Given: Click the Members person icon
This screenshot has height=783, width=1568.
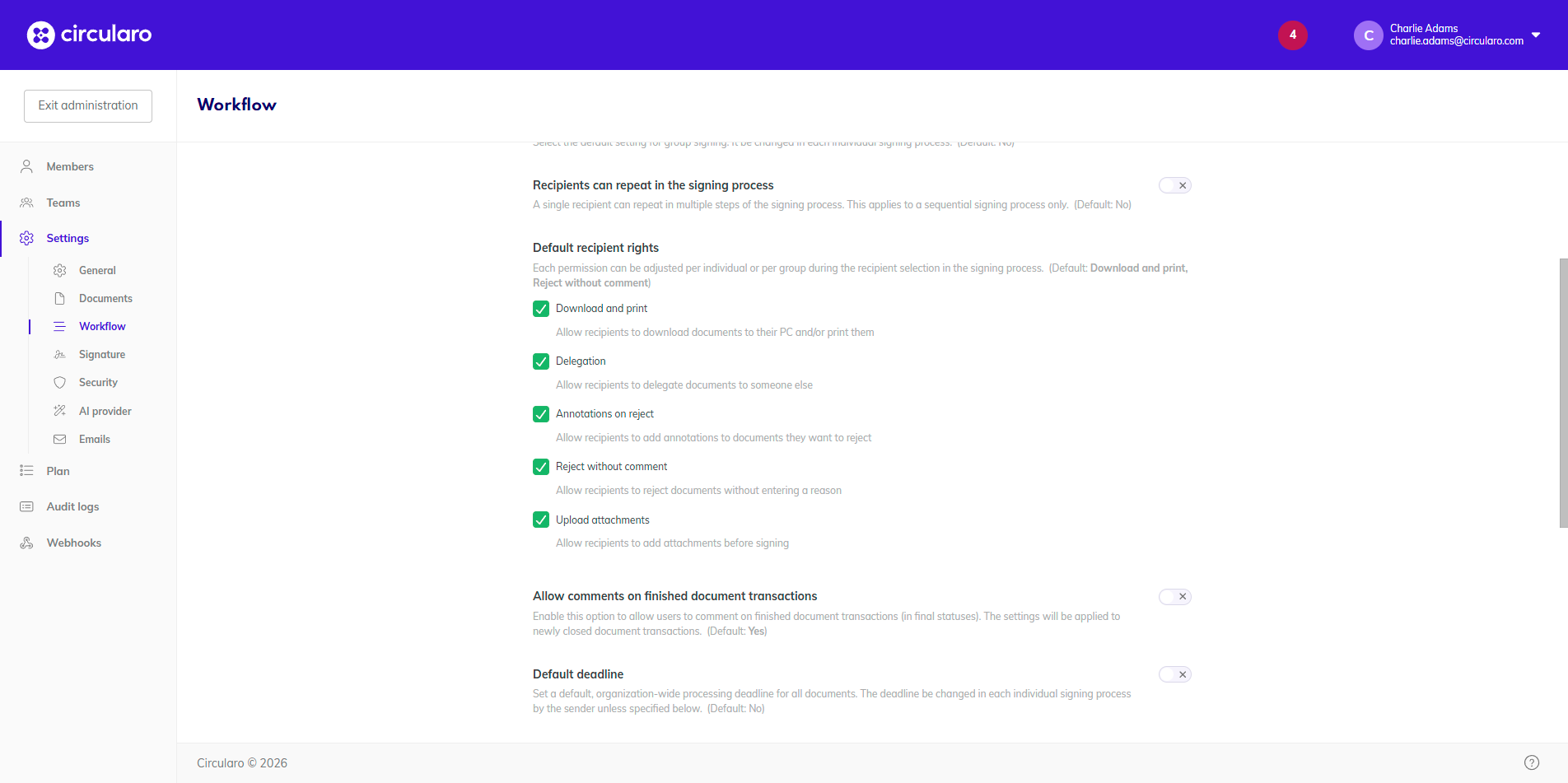Looking at the screenshot, I should pyautogui.click(x=26, y=166).
